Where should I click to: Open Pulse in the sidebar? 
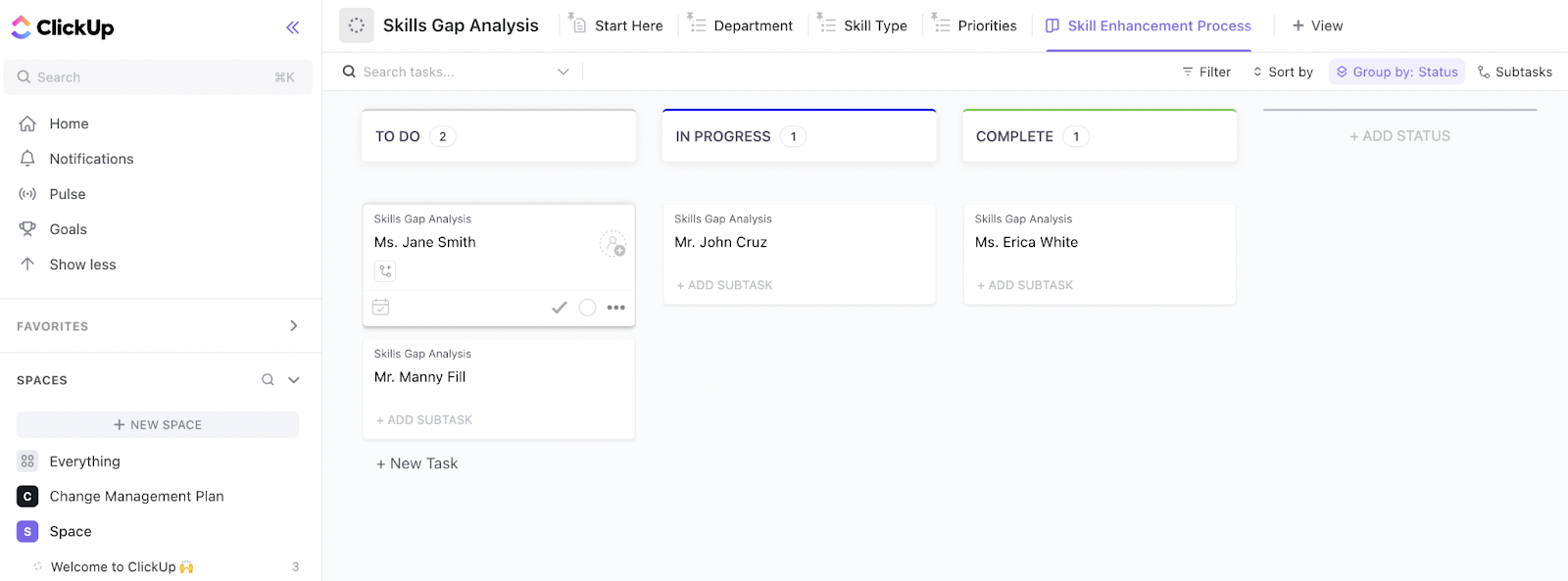click(68, 194)
